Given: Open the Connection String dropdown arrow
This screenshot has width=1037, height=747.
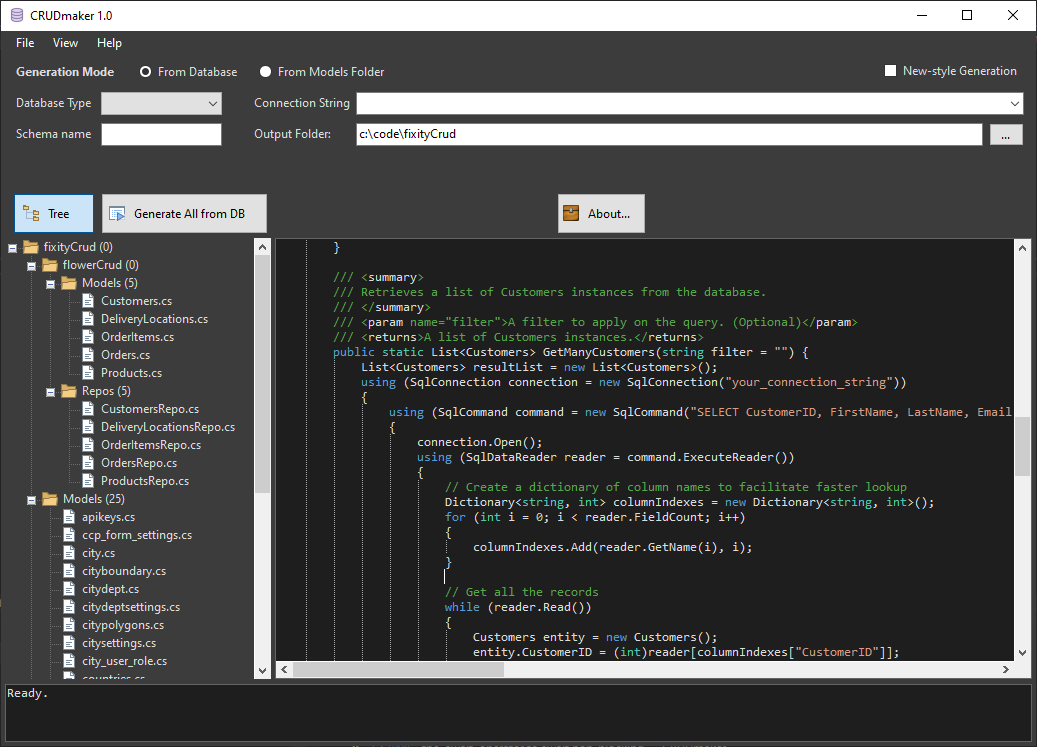Looking at the screenshot, I should pos(1016,103).
